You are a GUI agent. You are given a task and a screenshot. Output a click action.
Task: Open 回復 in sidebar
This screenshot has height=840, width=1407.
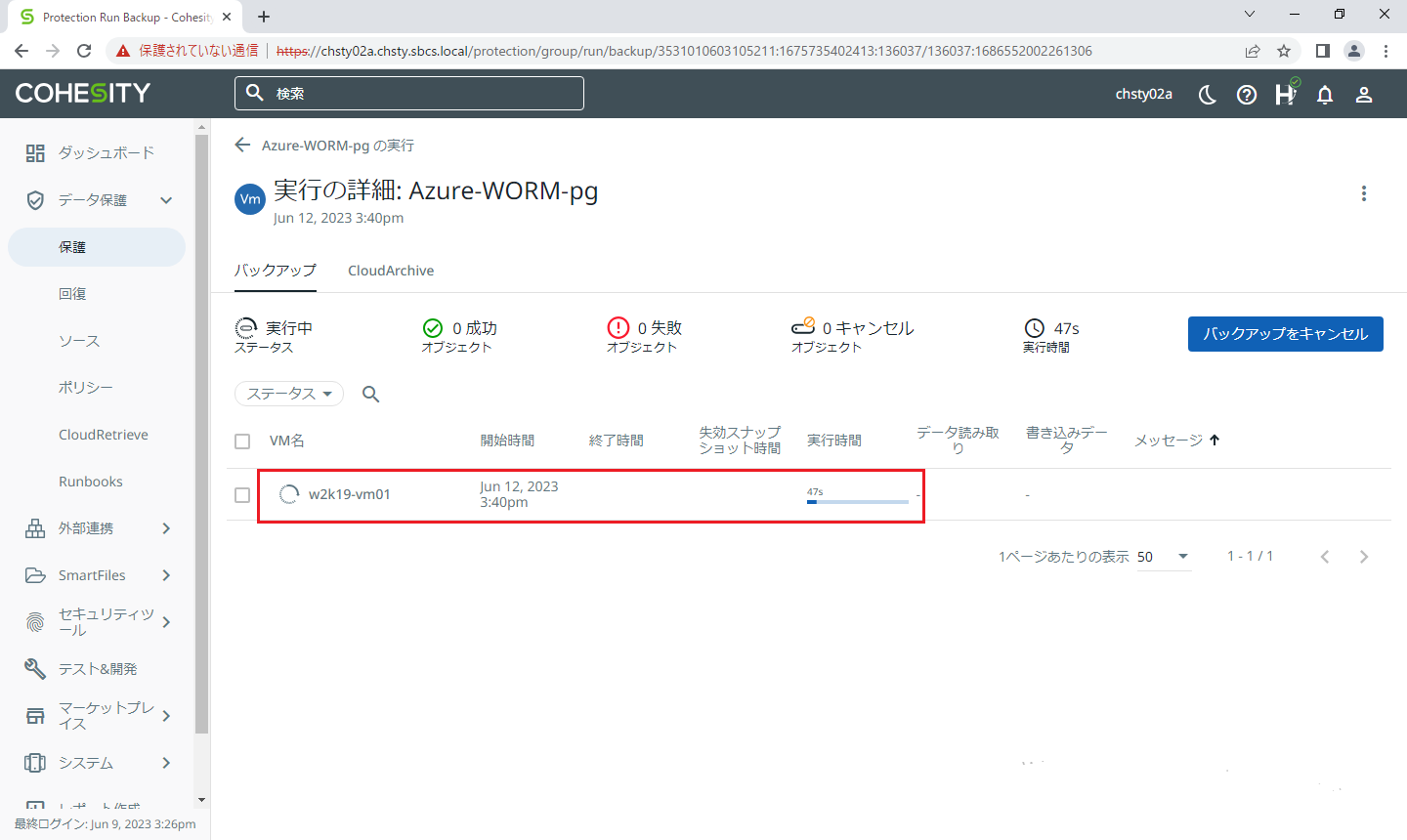coord(72,294)
